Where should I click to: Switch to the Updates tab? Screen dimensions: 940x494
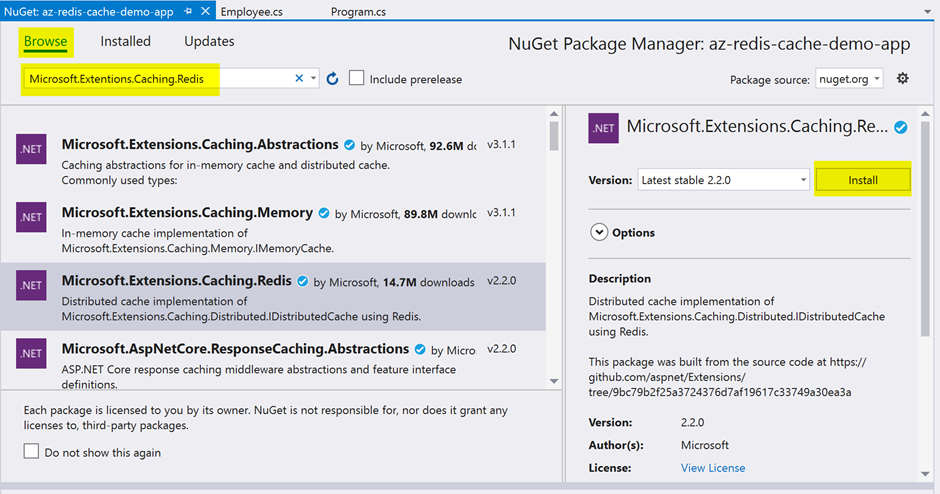tap(209, 41)
